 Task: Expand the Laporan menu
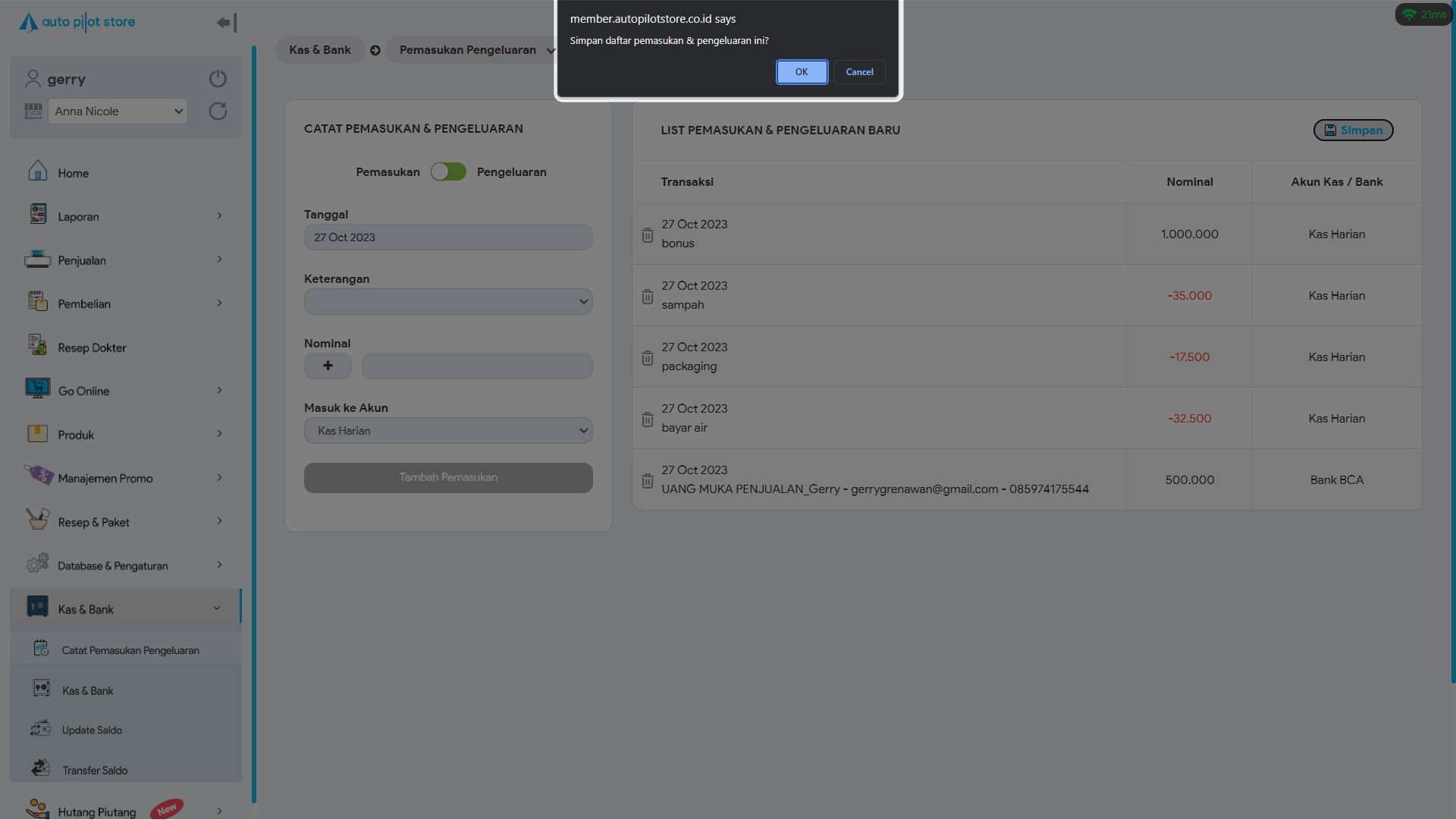click(x=125, y=217)
